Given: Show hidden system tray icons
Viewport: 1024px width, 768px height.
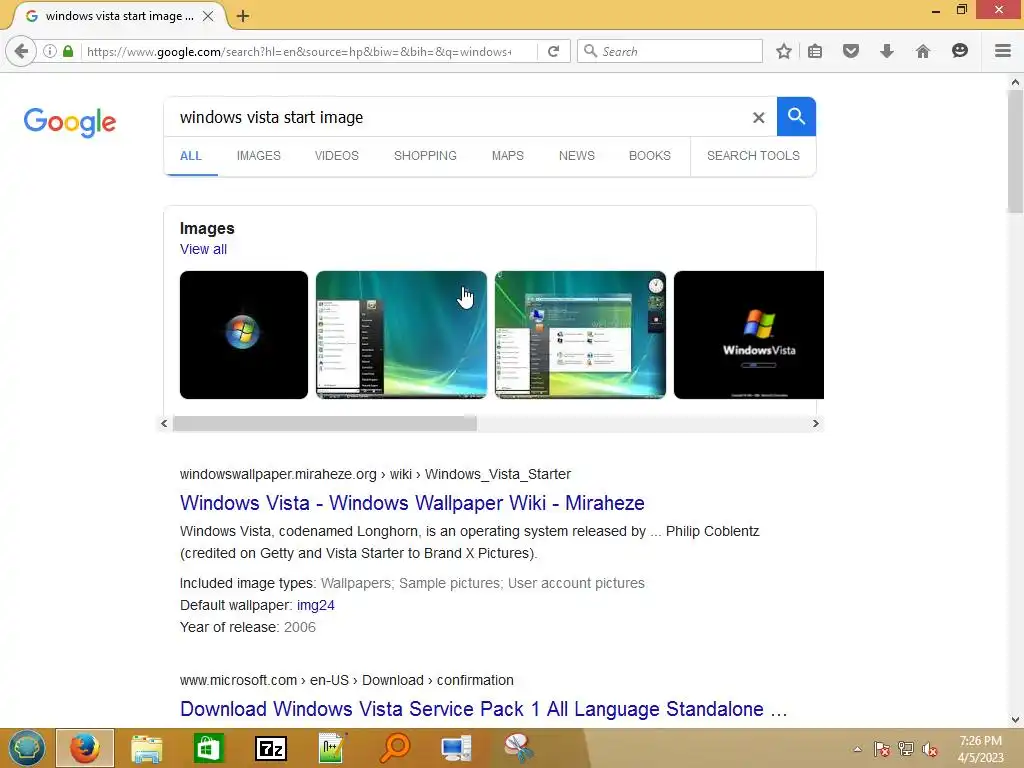Looking at the screenshot, I should click(857, 749).
